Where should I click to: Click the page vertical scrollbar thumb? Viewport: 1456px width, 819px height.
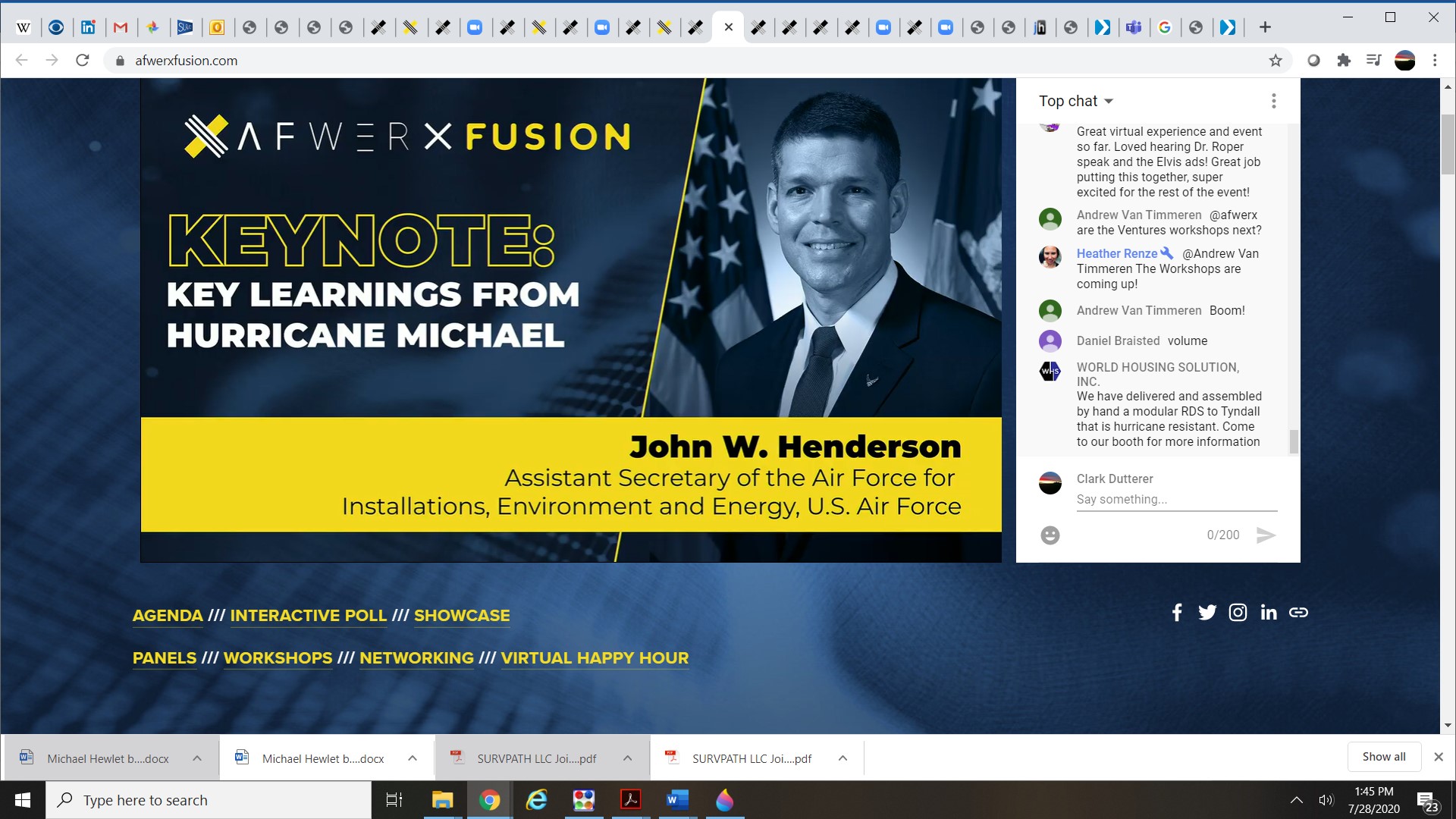pos(1448,144)
